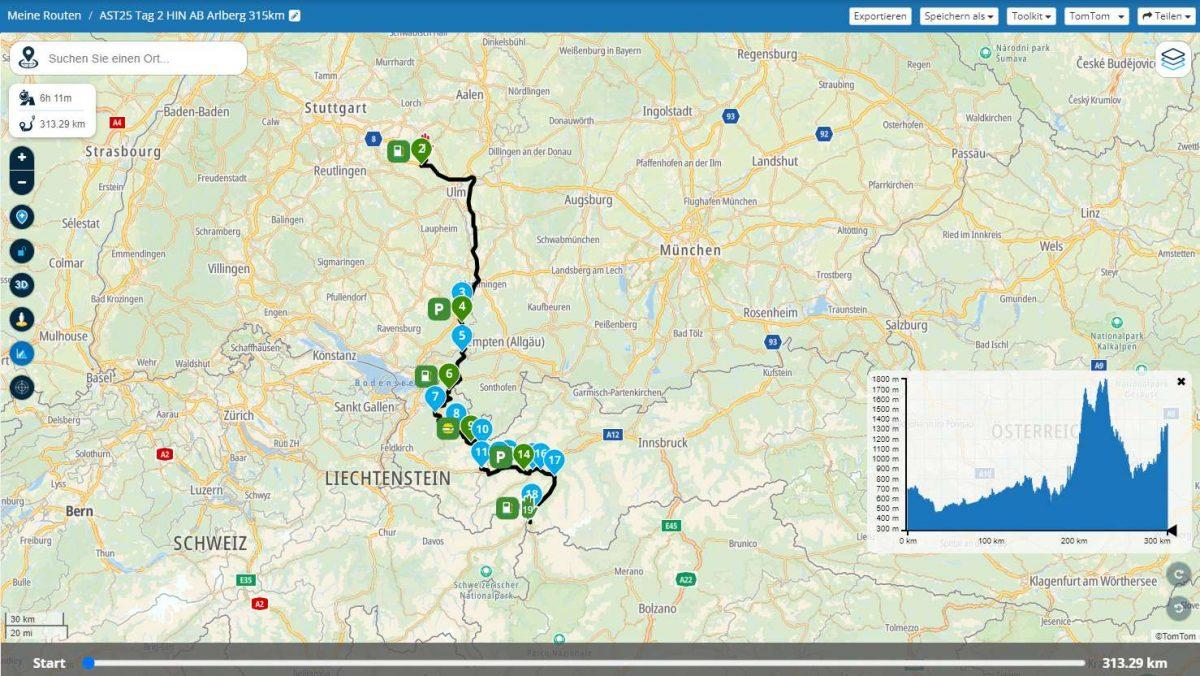Screen dimensions: 1200x676
Task: Click the lower circular arrow button
Action: pyautogui.click(x=1179, y=607)
